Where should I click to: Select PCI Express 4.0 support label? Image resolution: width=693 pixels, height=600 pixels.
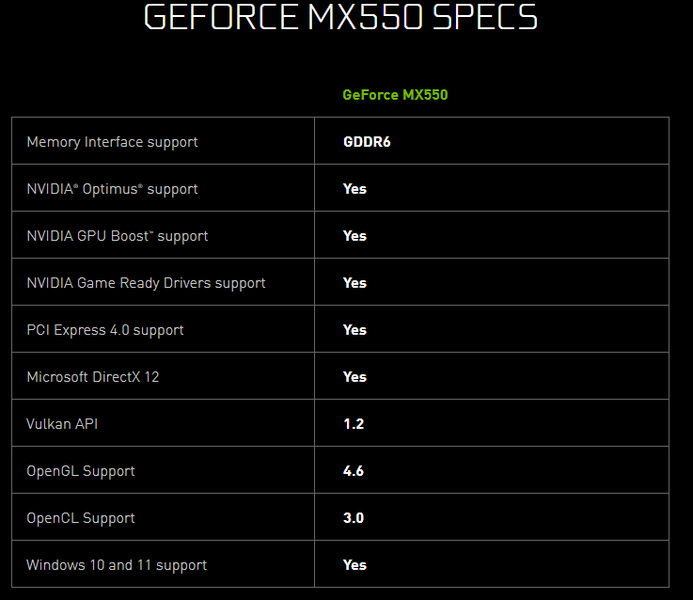(x=105, y=330)
